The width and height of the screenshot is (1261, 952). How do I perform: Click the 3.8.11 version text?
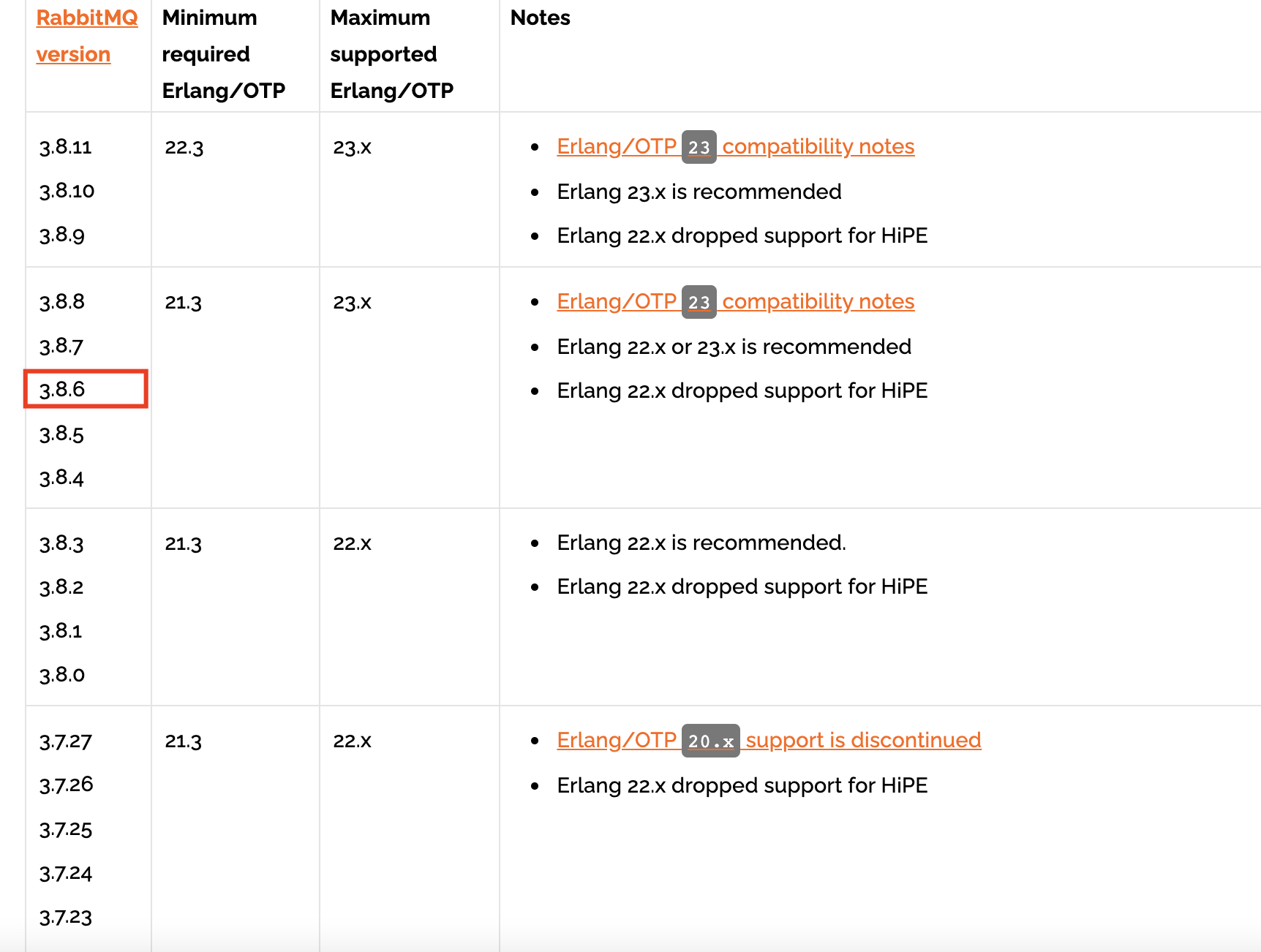[x=66, y=148]
